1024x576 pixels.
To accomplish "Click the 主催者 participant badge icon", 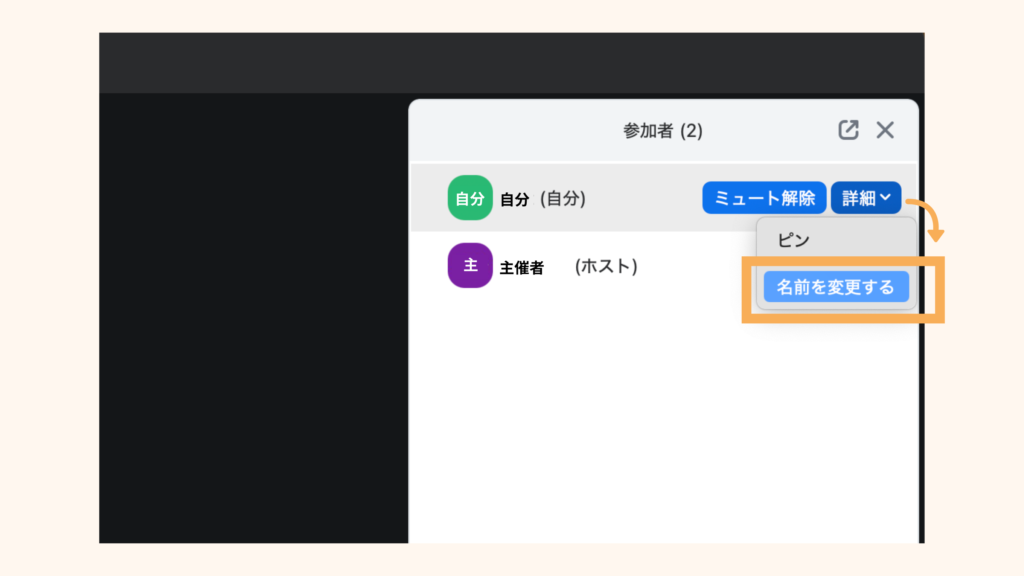I will click(x=469, y=266).
